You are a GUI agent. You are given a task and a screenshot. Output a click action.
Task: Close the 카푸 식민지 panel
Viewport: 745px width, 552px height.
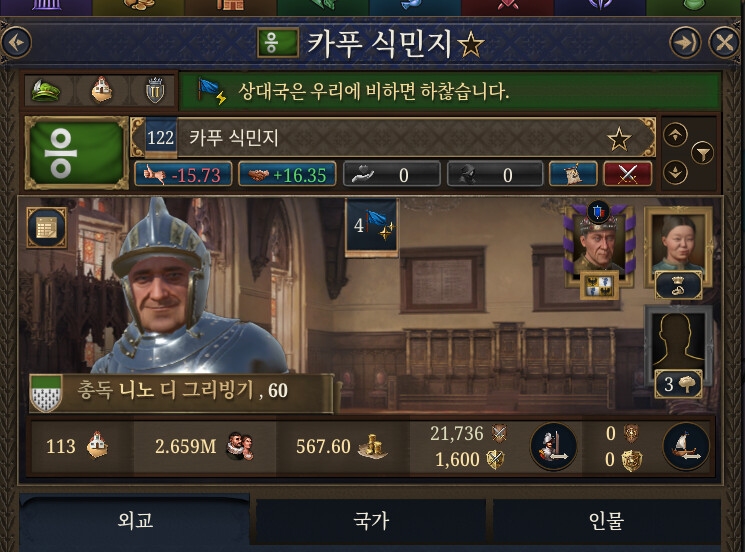(724, 43)
